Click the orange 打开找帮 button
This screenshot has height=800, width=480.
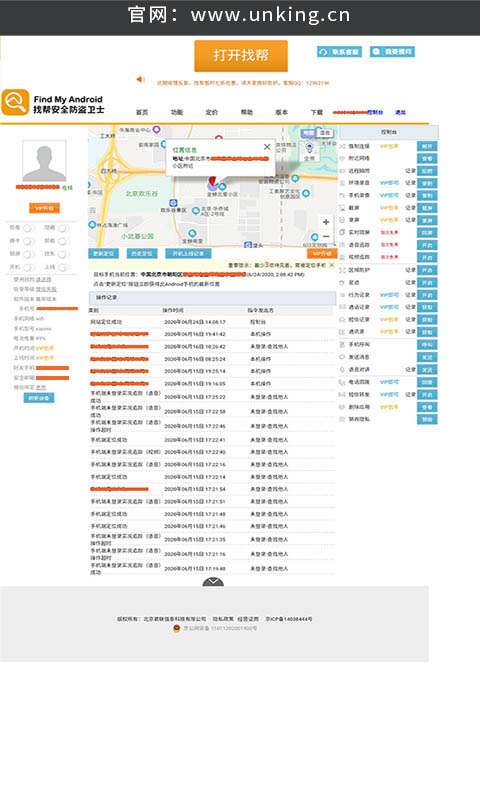click(241, 56)
